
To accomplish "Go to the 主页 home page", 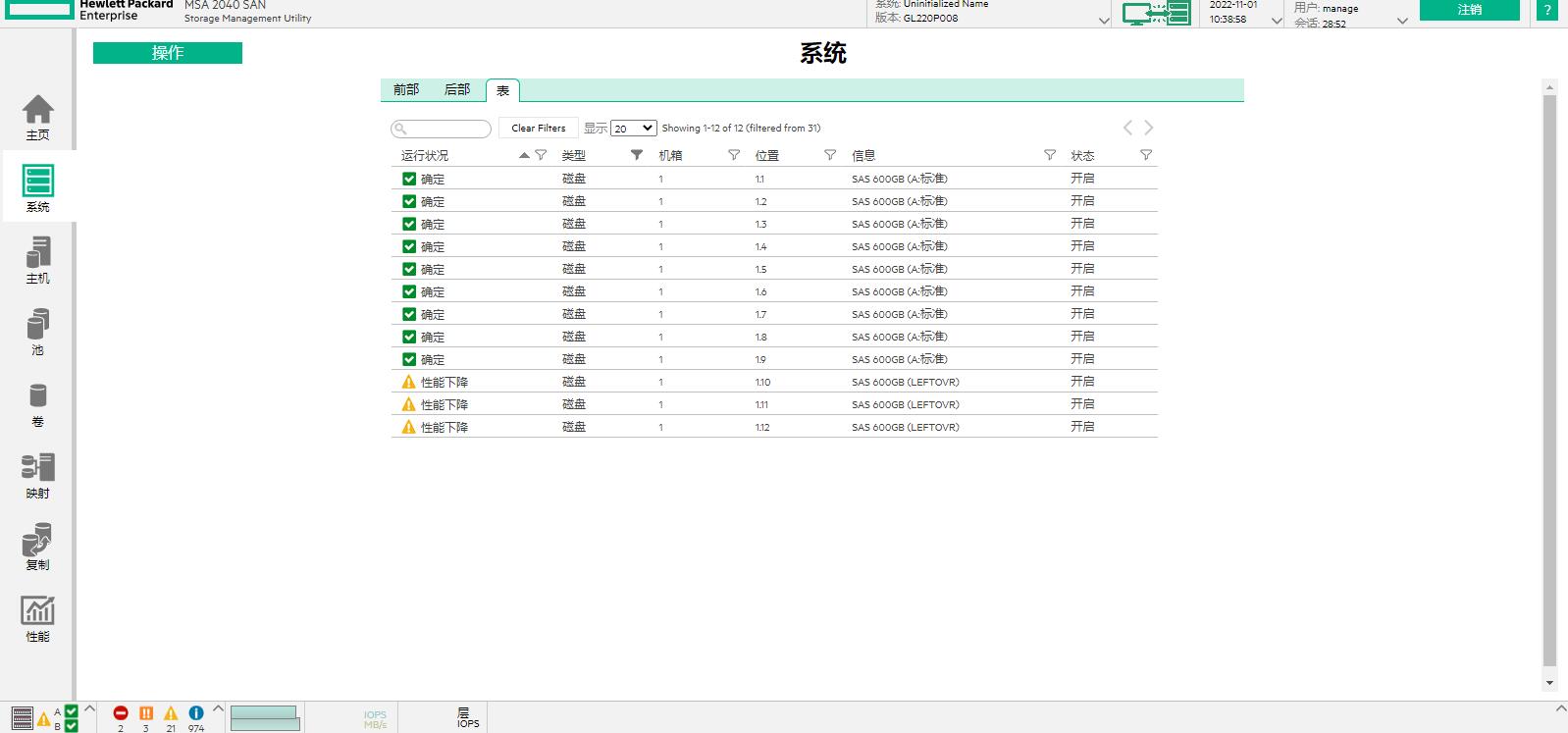I will 37,118.
